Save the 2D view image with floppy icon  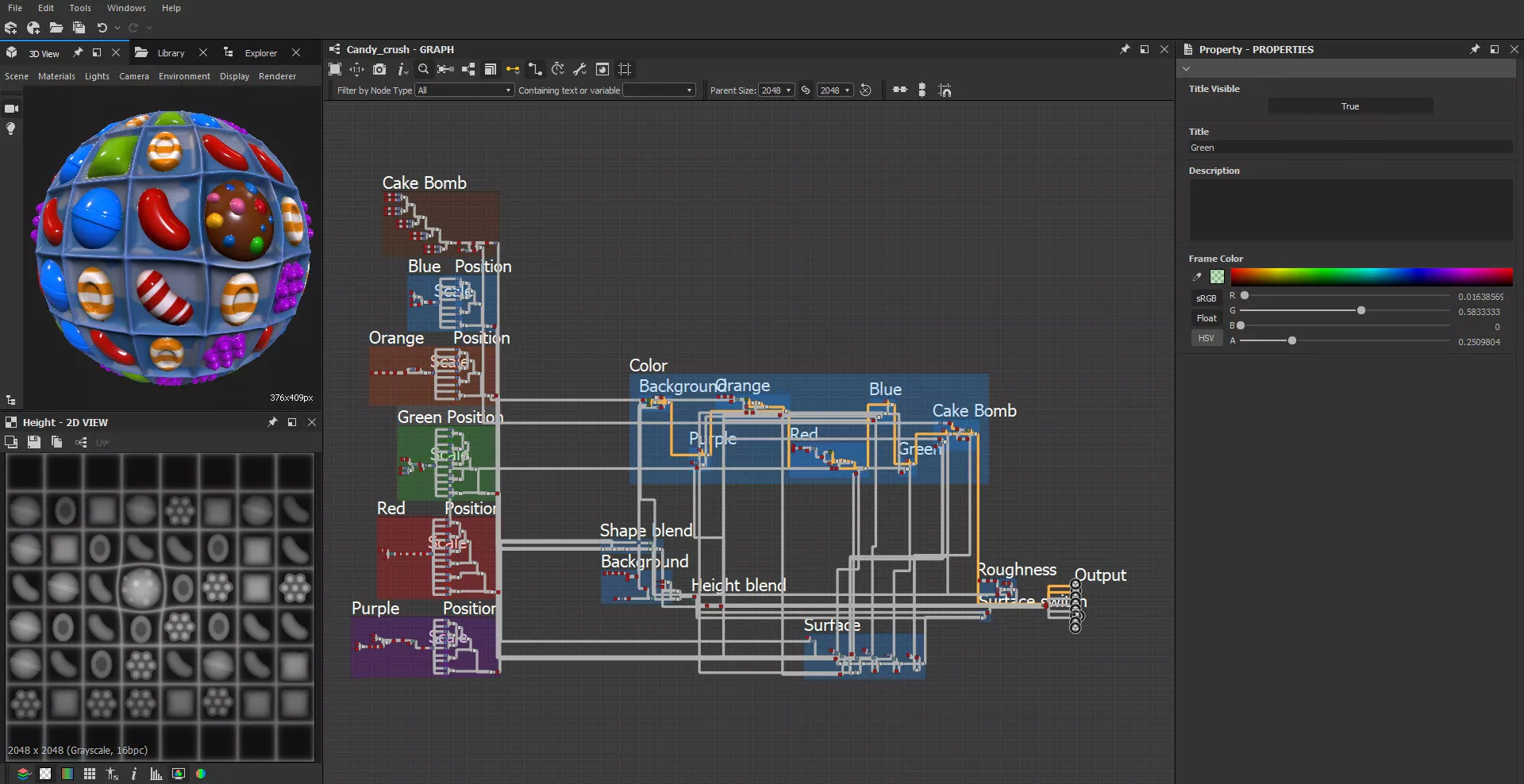pos(33,442)
